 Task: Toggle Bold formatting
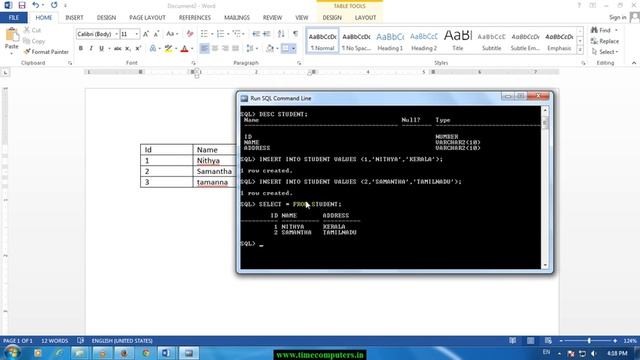tap(81, 49)
